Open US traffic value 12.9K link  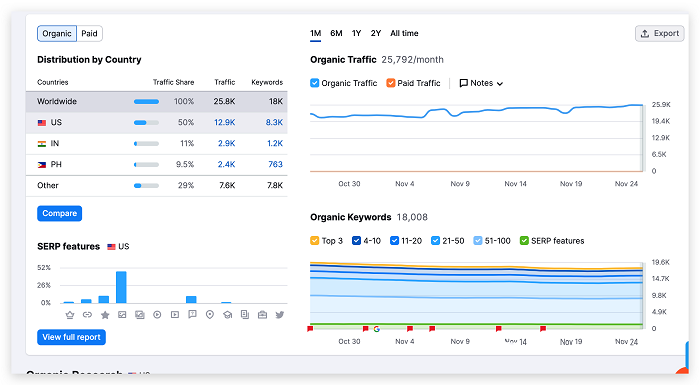tap(225, 122)
